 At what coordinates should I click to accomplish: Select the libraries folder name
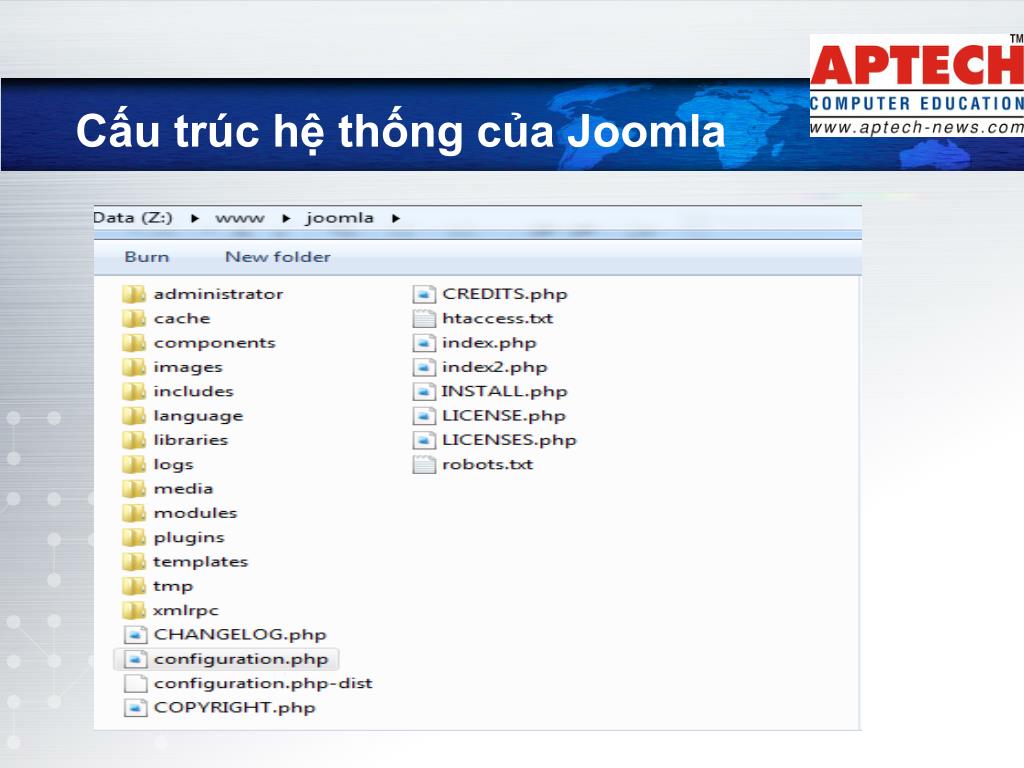click(191, 440)
